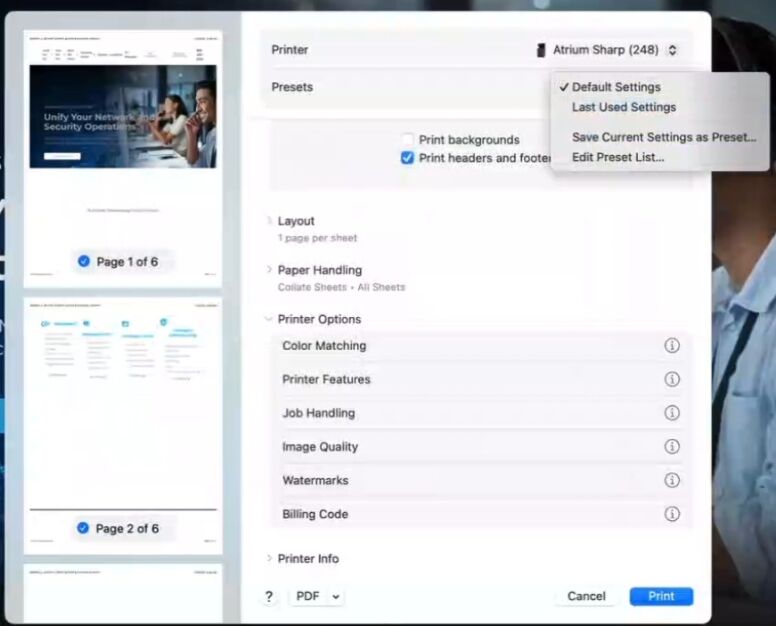Enable the Print backgrounds checkbox

pos(407,140)
